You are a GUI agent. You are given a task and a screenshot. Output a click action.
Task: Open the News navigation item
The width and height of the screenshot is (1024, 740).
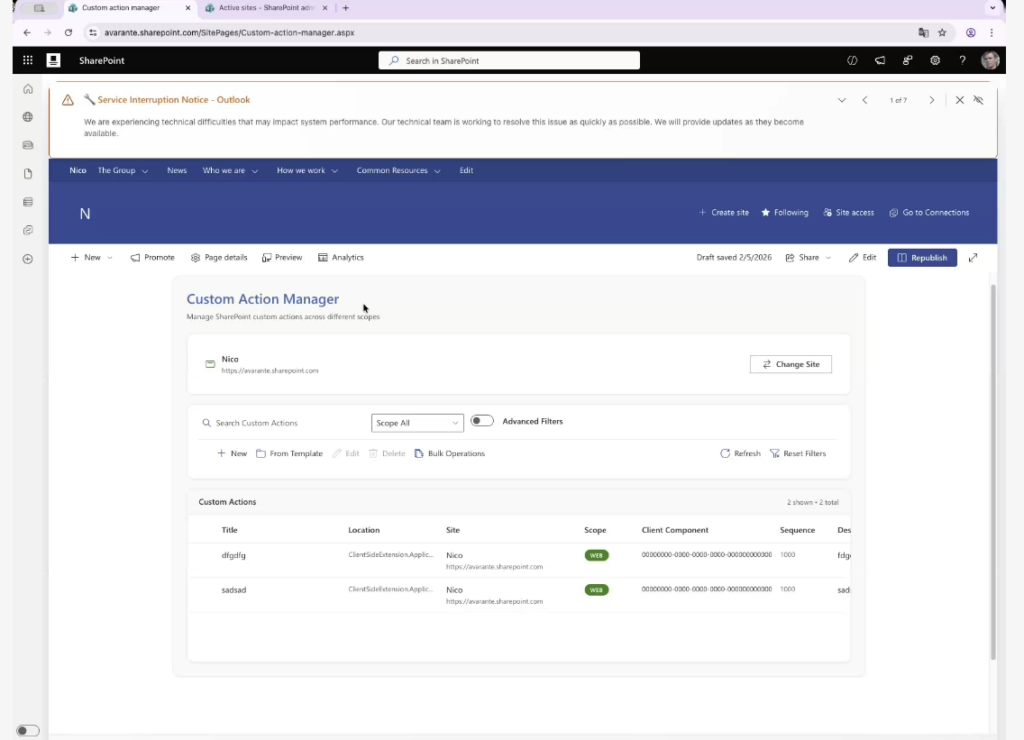point(177,171)
